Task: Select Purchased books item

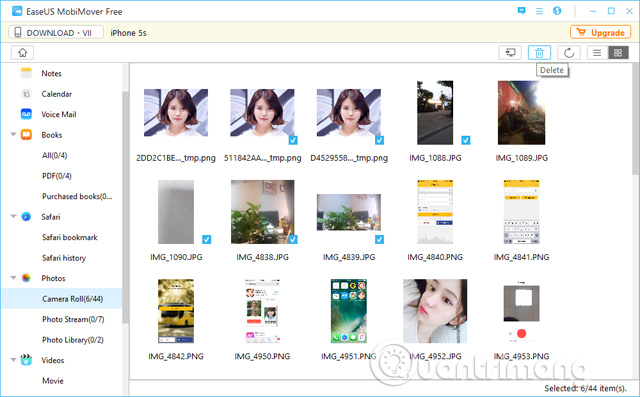Action: coord(77,196)
